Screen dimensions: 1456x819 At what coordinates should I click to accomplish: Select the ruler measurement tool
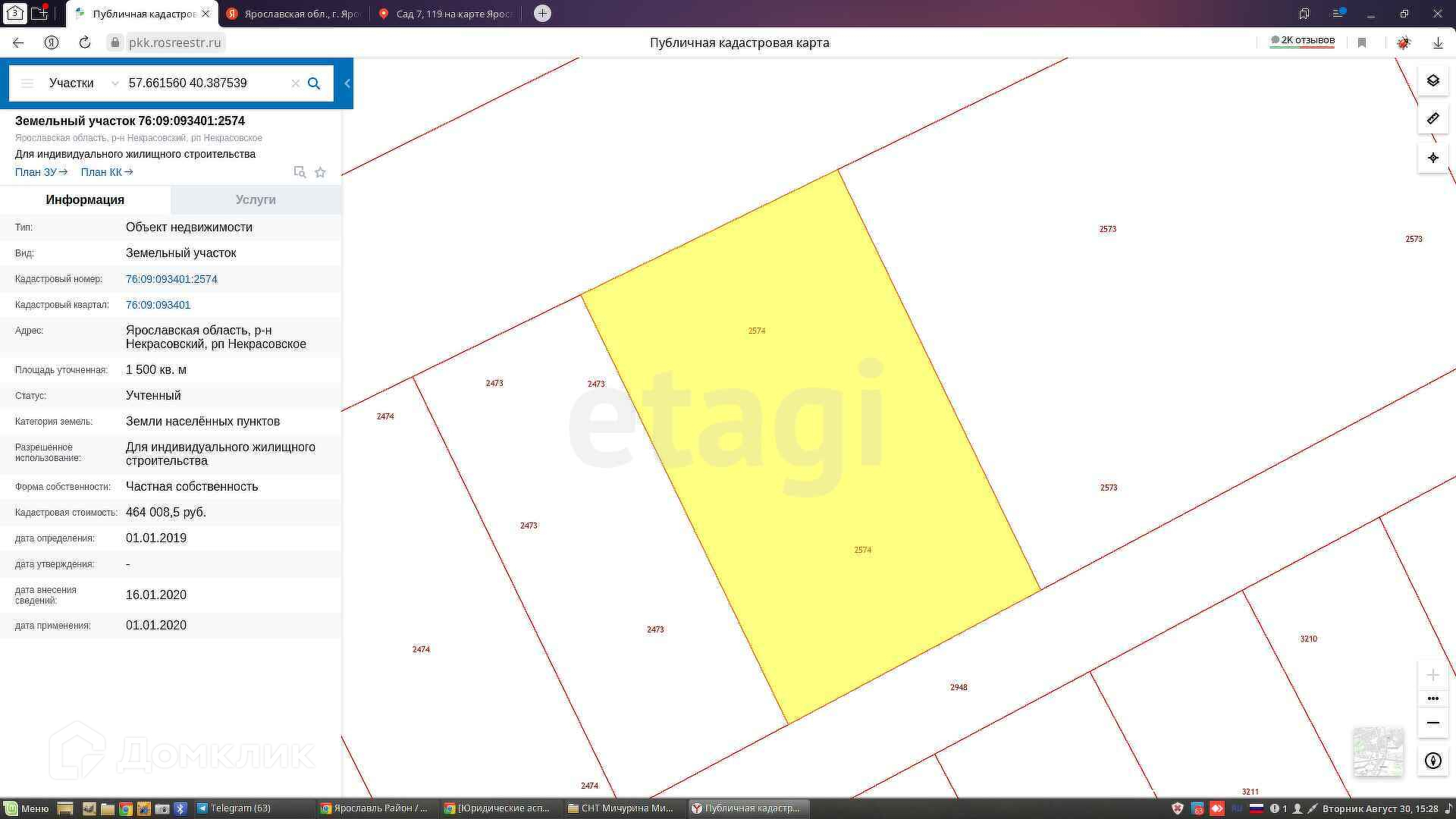click(1432, 119)
